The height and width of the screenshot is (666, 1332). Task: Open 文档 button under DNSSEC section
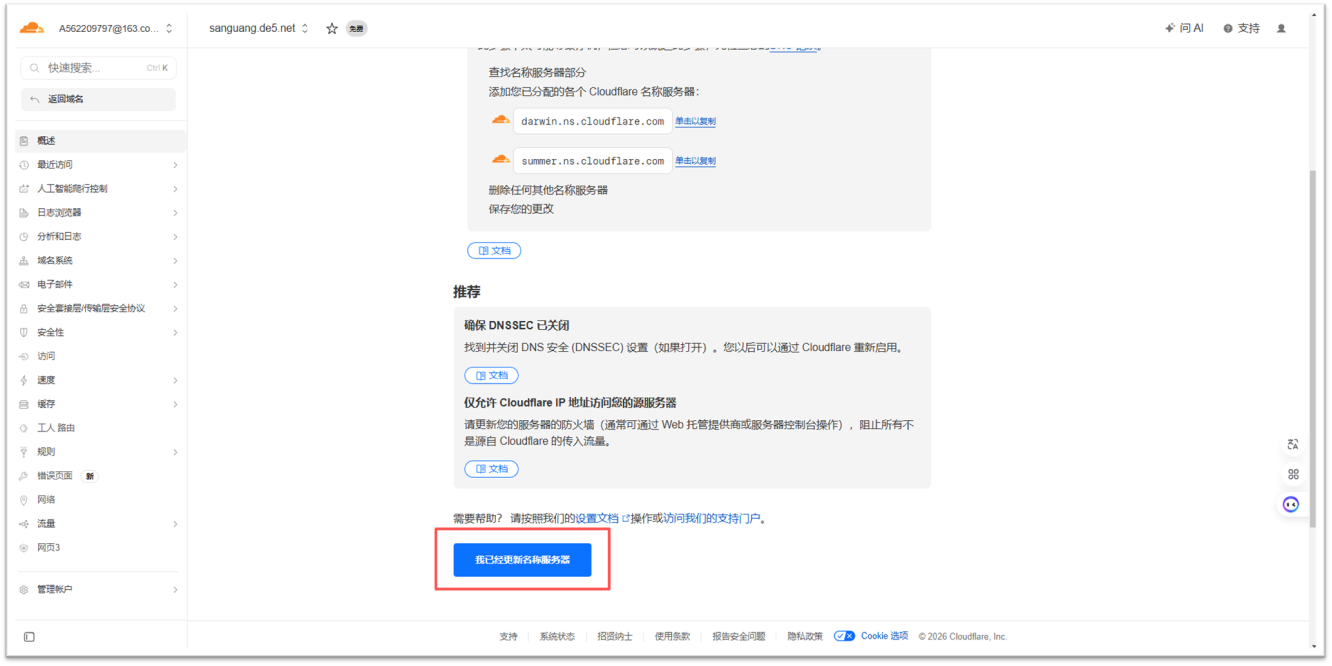492,376
